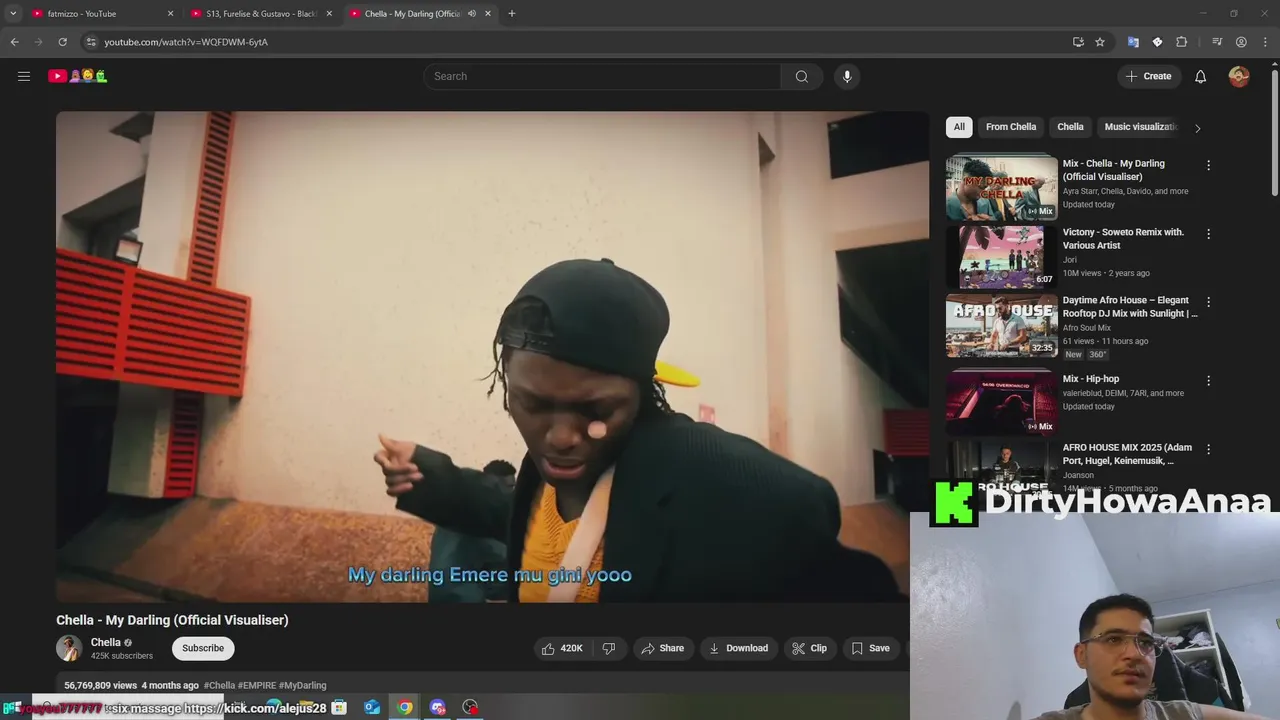This screenshot has width=1280, height=720.
Task: Mute the Chella tab via audio icon
Action: point(471,14)
